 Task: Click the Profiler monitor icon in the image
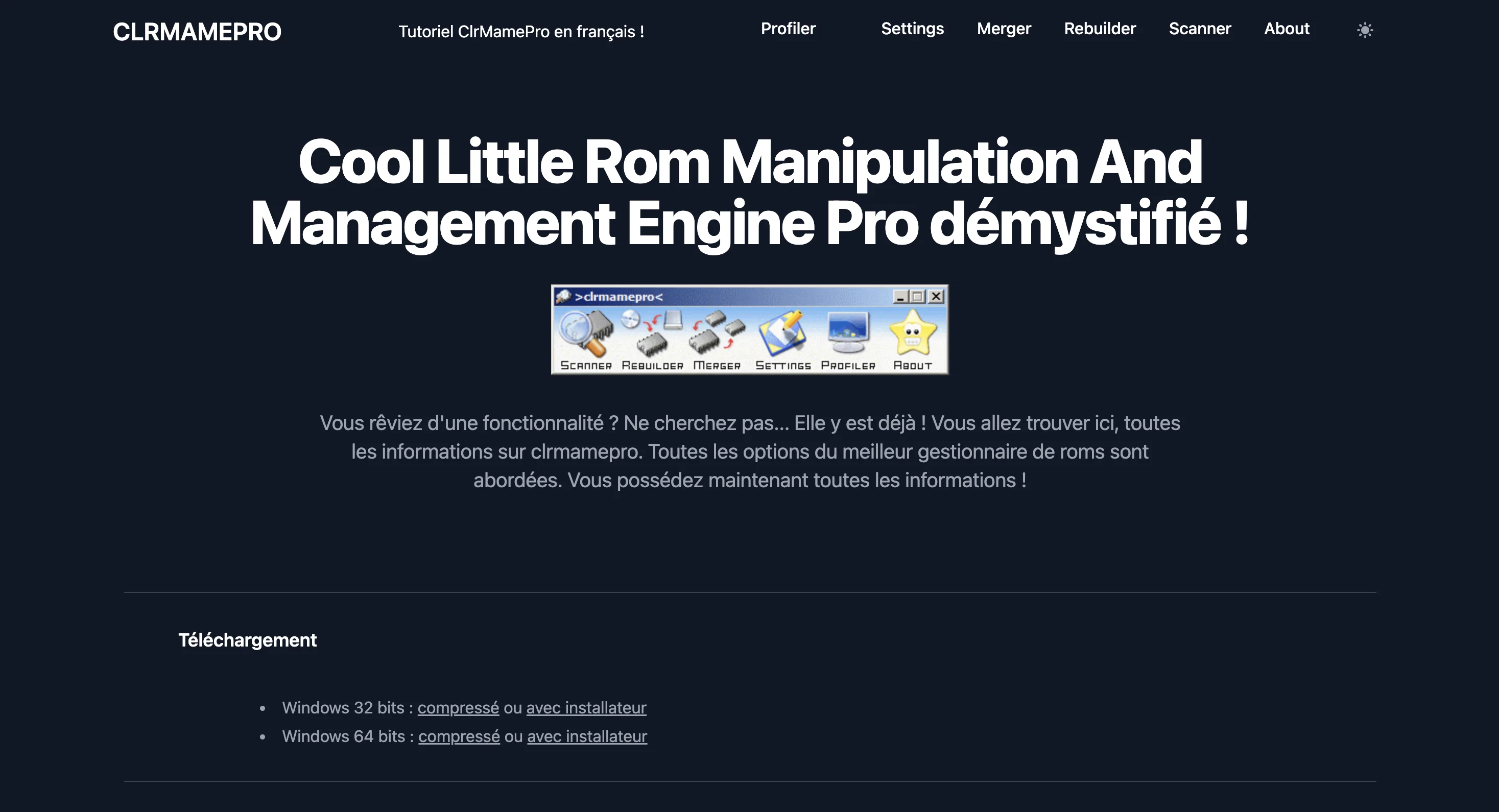click(848, 333)
